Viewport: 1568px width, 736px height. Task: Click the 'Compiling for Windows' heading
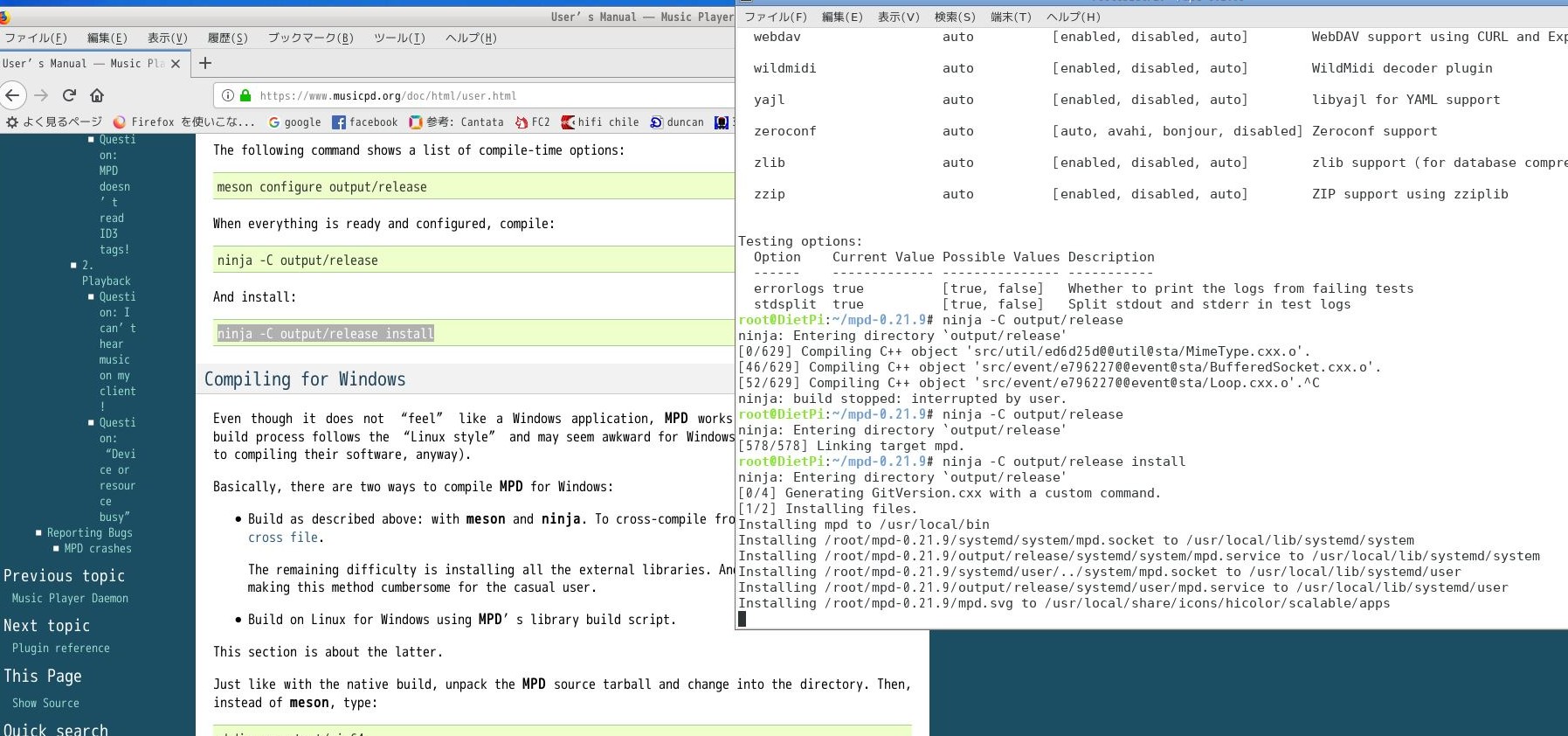[x=305, y=379]
